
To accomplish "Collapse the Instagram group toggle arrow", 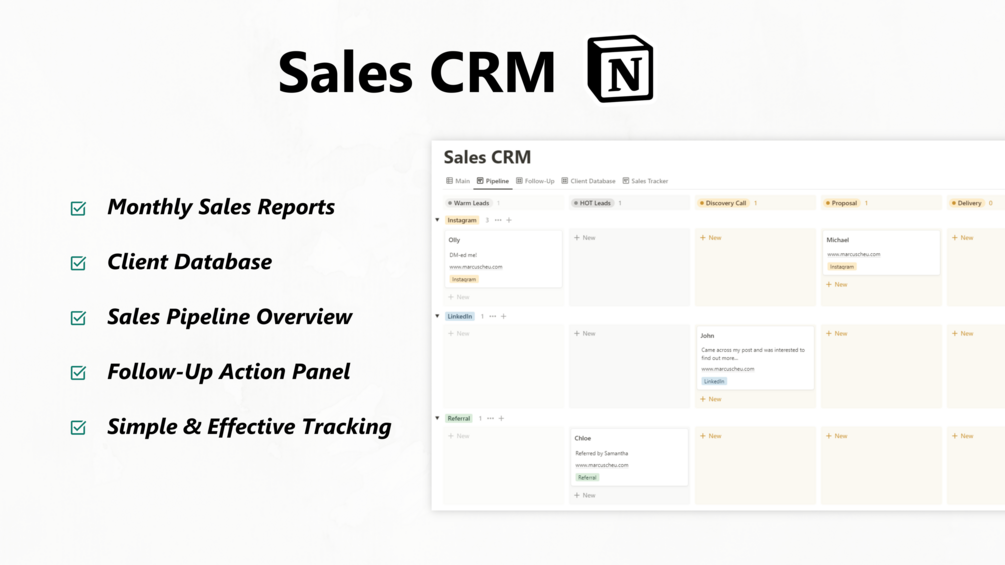I will click(x=437, y=220).
